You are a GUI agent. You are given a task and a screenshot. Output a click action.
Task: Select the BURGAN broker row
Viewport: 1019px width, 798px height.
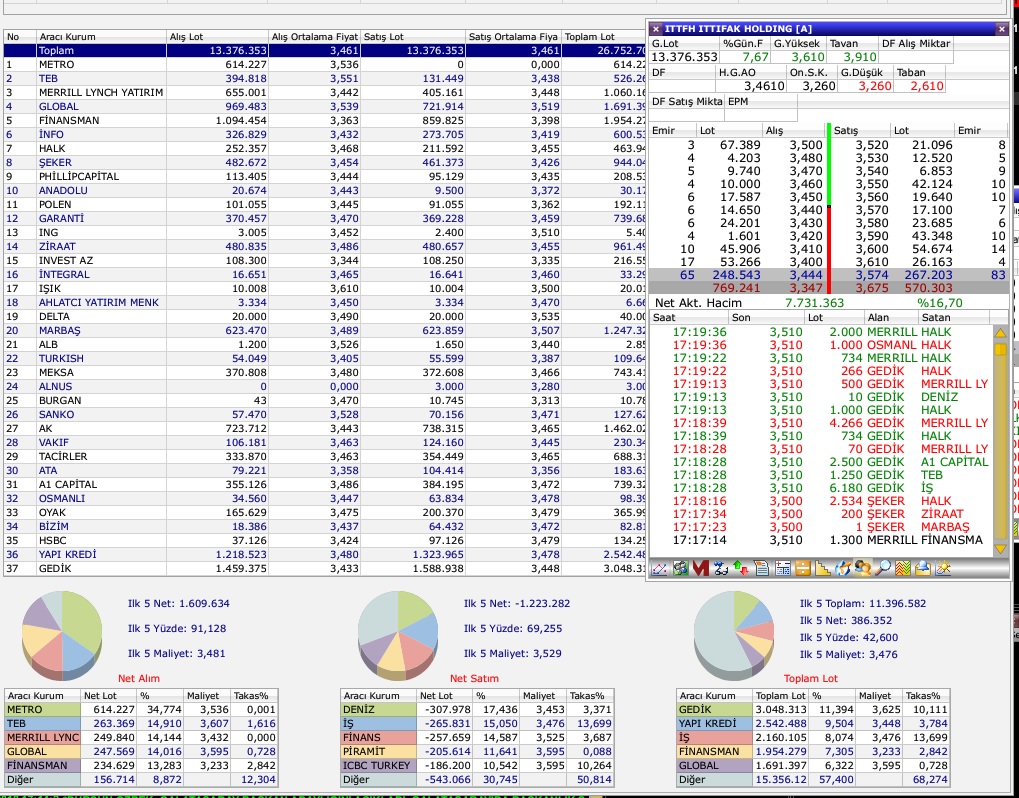[325, 400]
